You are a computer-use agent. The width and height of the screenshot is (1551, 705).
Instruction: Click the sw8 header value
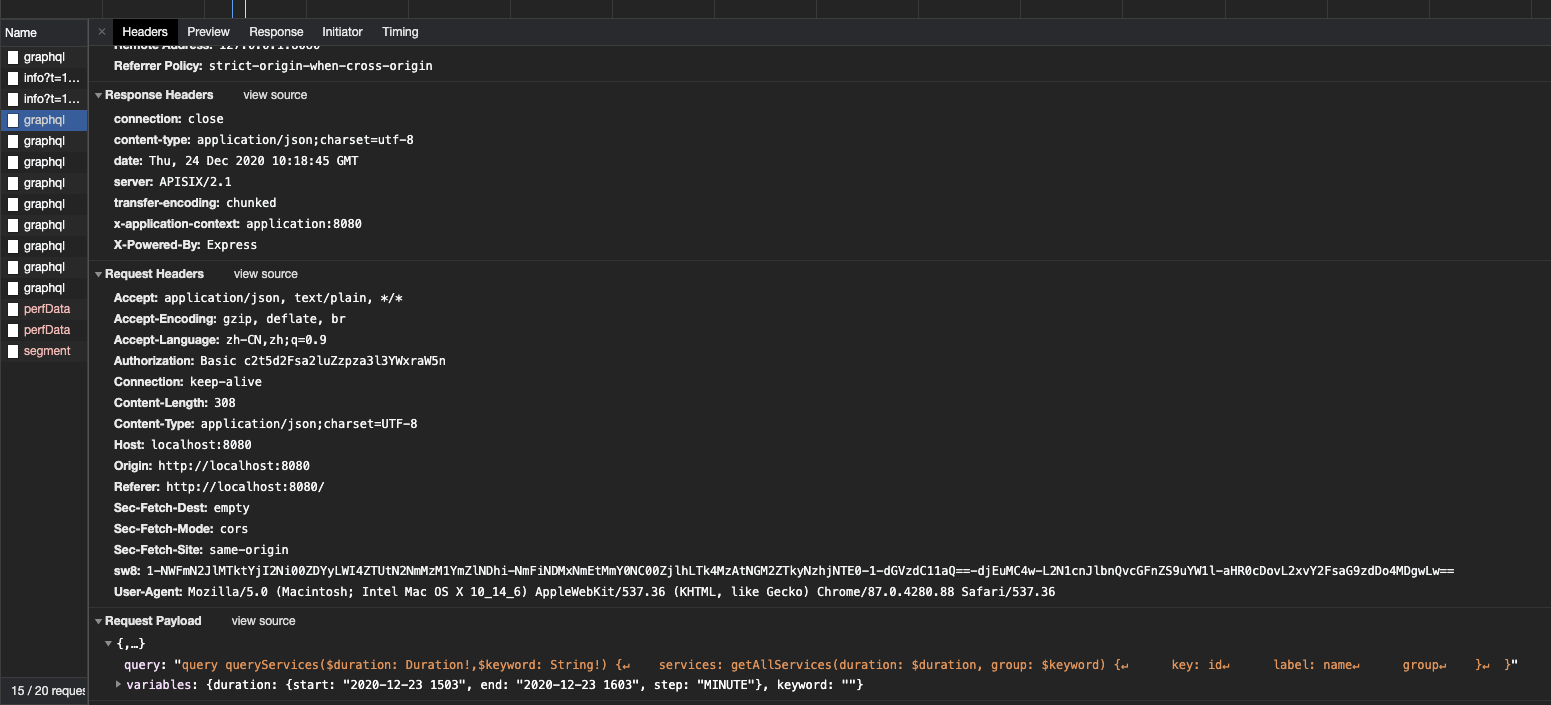tap(800, 571)
